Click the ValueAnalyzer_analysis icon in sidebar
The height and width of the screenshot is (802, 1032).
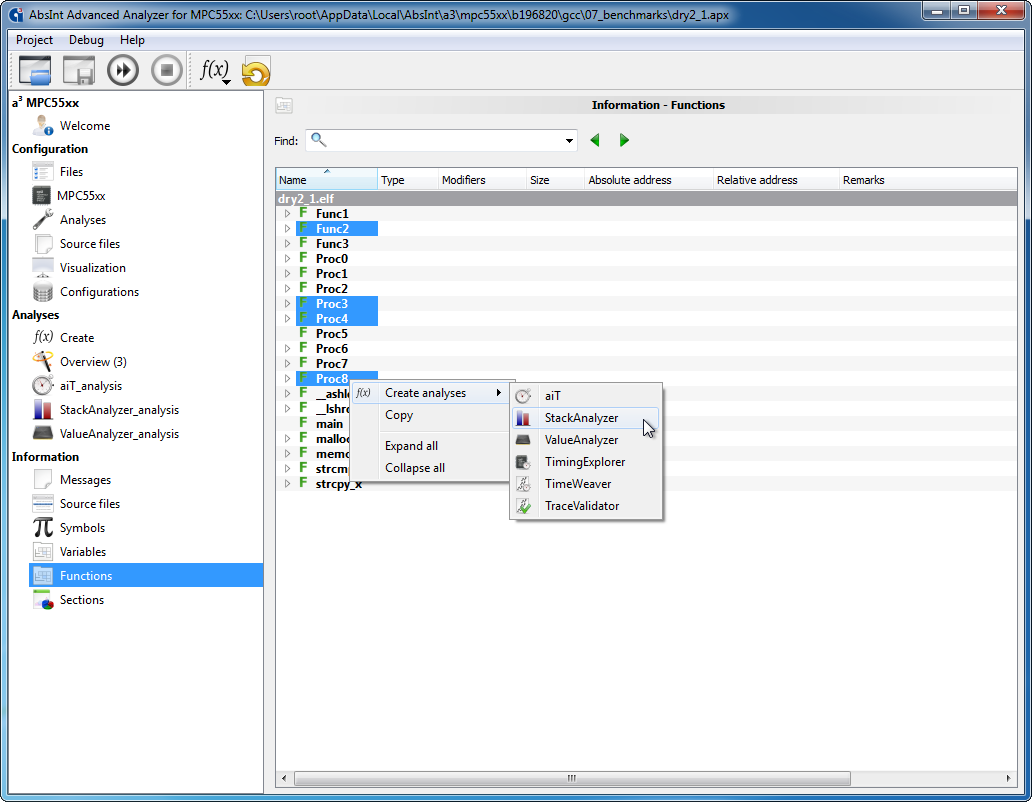coord(43,433)
